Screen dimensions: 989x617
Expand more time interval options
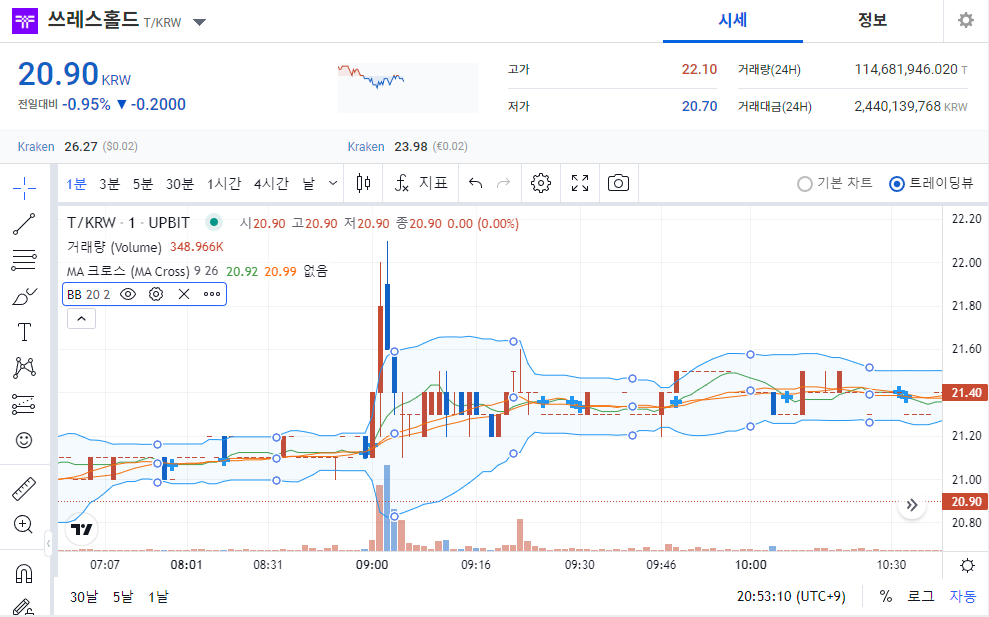(x=333, y=184)
